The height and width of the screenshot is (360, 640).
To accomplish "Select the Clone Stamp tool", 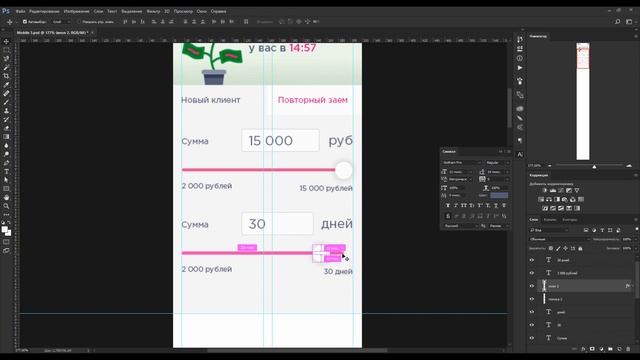I will point(6,111).
